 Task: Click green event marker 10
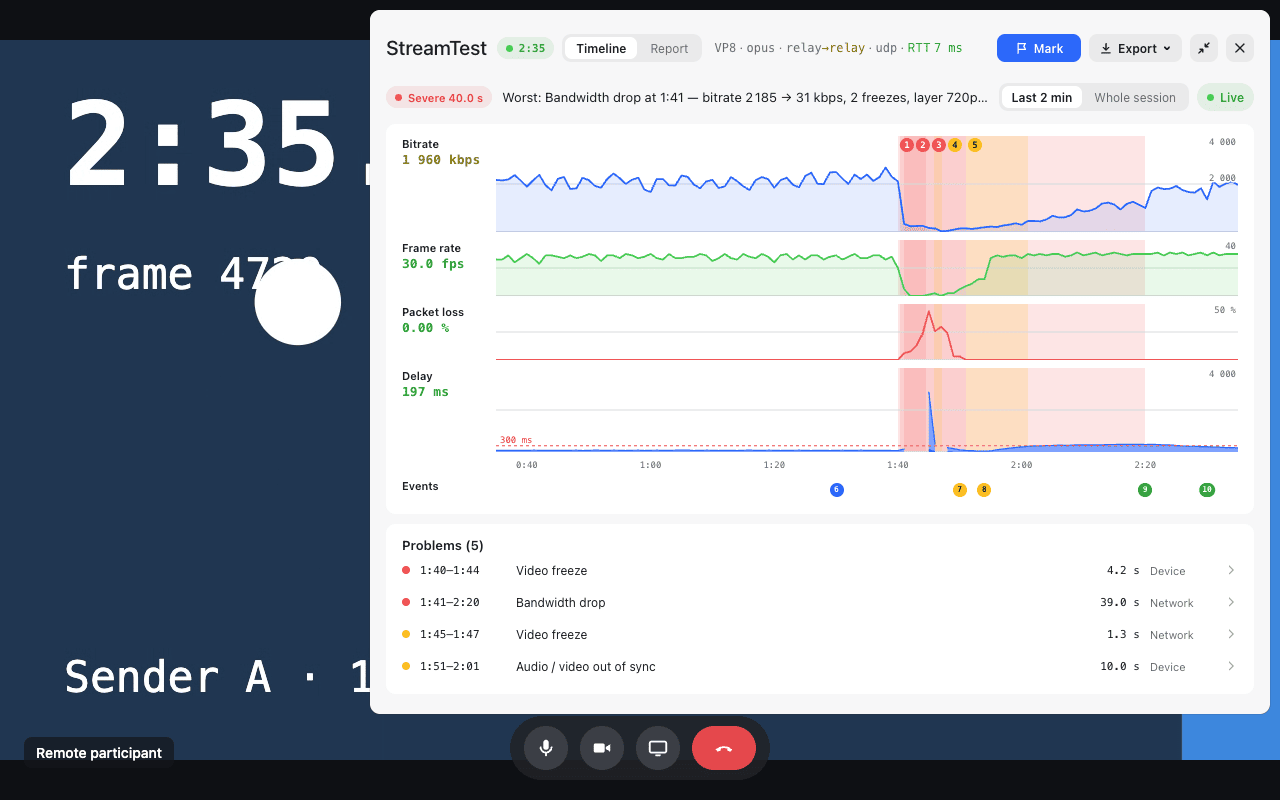(1207, 490)
